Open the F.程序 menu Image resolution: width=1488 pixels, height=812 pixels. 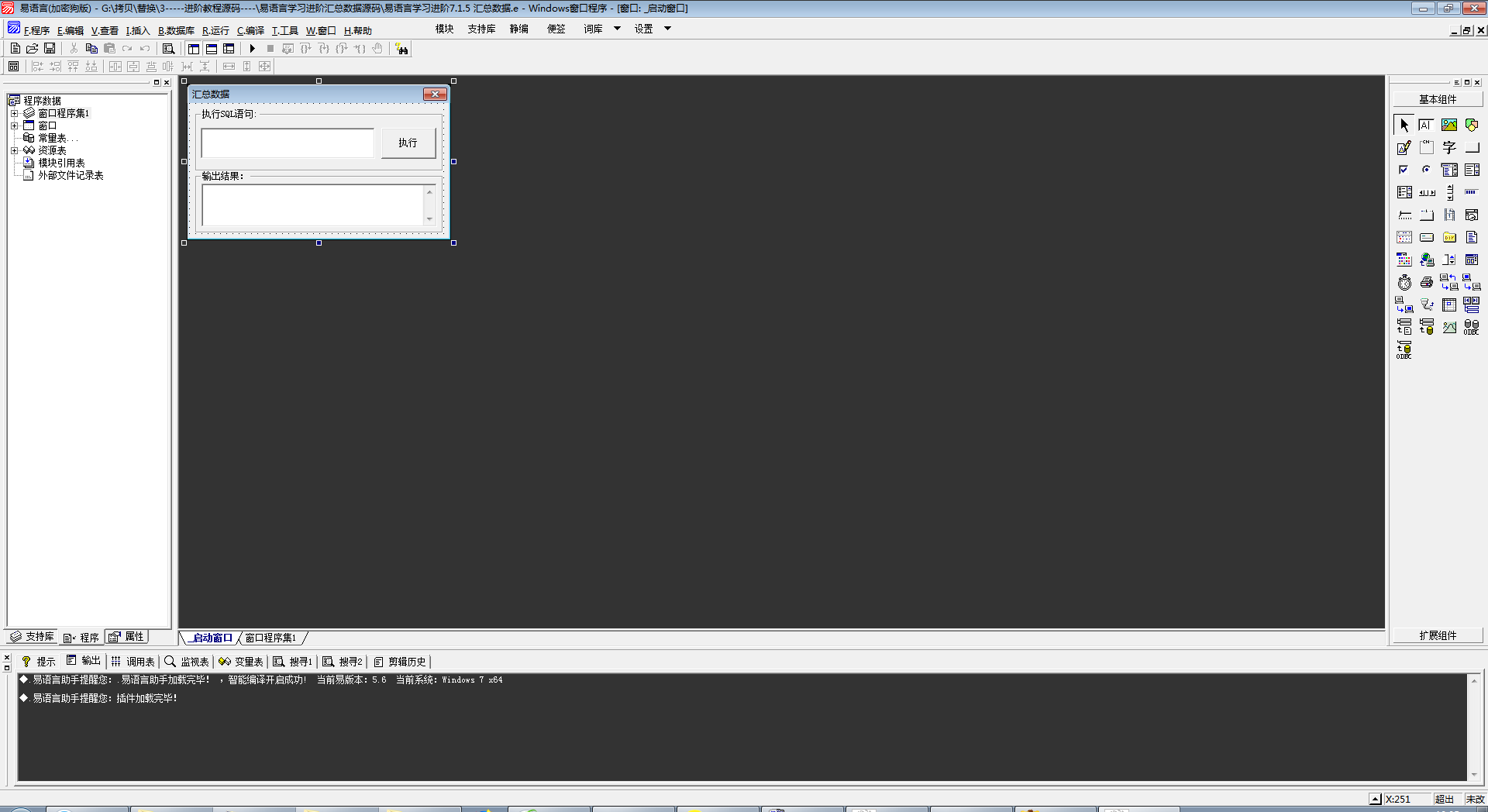coord(36,31)
